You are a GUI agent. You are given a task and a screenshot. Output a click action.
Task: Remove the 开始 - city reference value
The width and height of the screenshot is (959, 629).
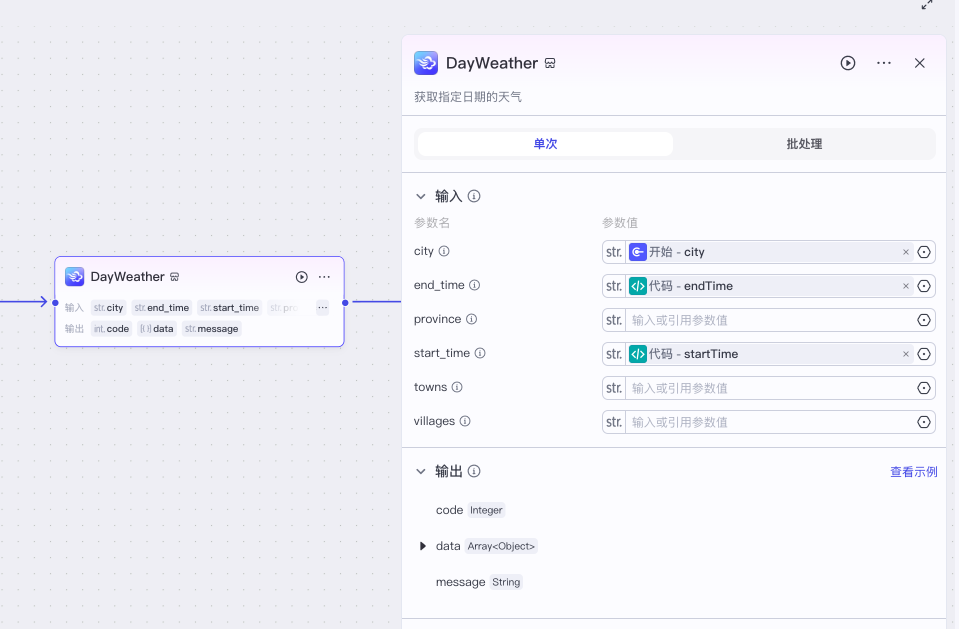(906, 252)
